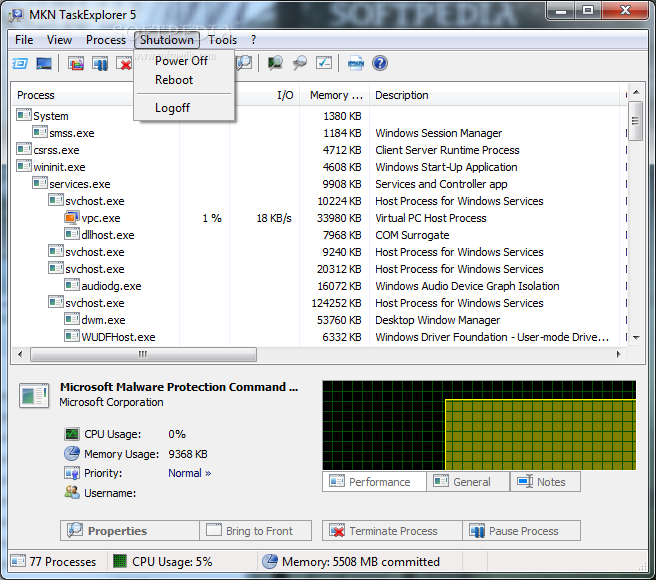656x580 pixels.
Task: Click the horizontal scrollbar right arrow
Action: tap(619, 354)
